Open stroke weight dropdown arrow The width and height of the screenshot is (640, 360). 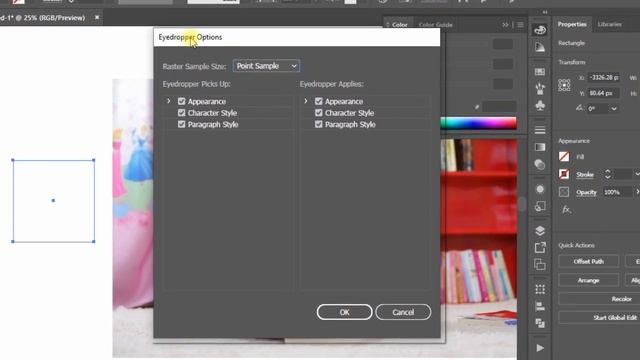(x=637, y=174)
